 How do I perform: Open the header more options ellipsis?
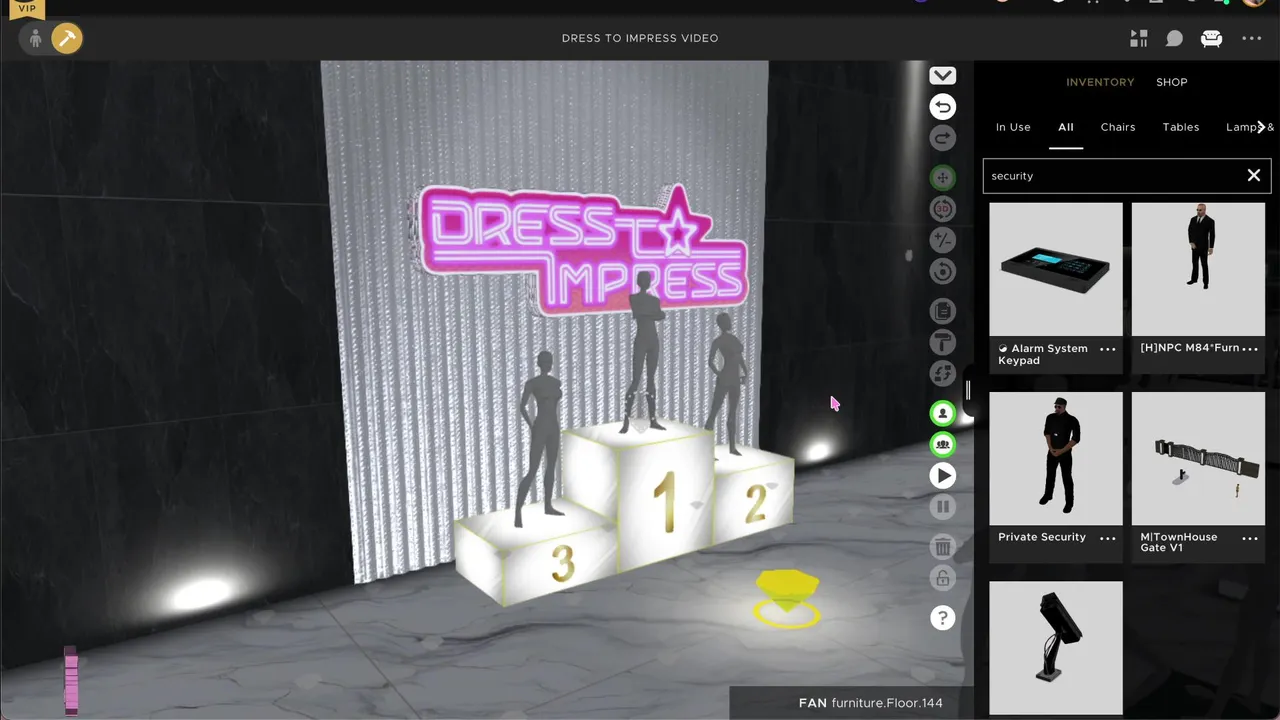tap(1252, 38)
